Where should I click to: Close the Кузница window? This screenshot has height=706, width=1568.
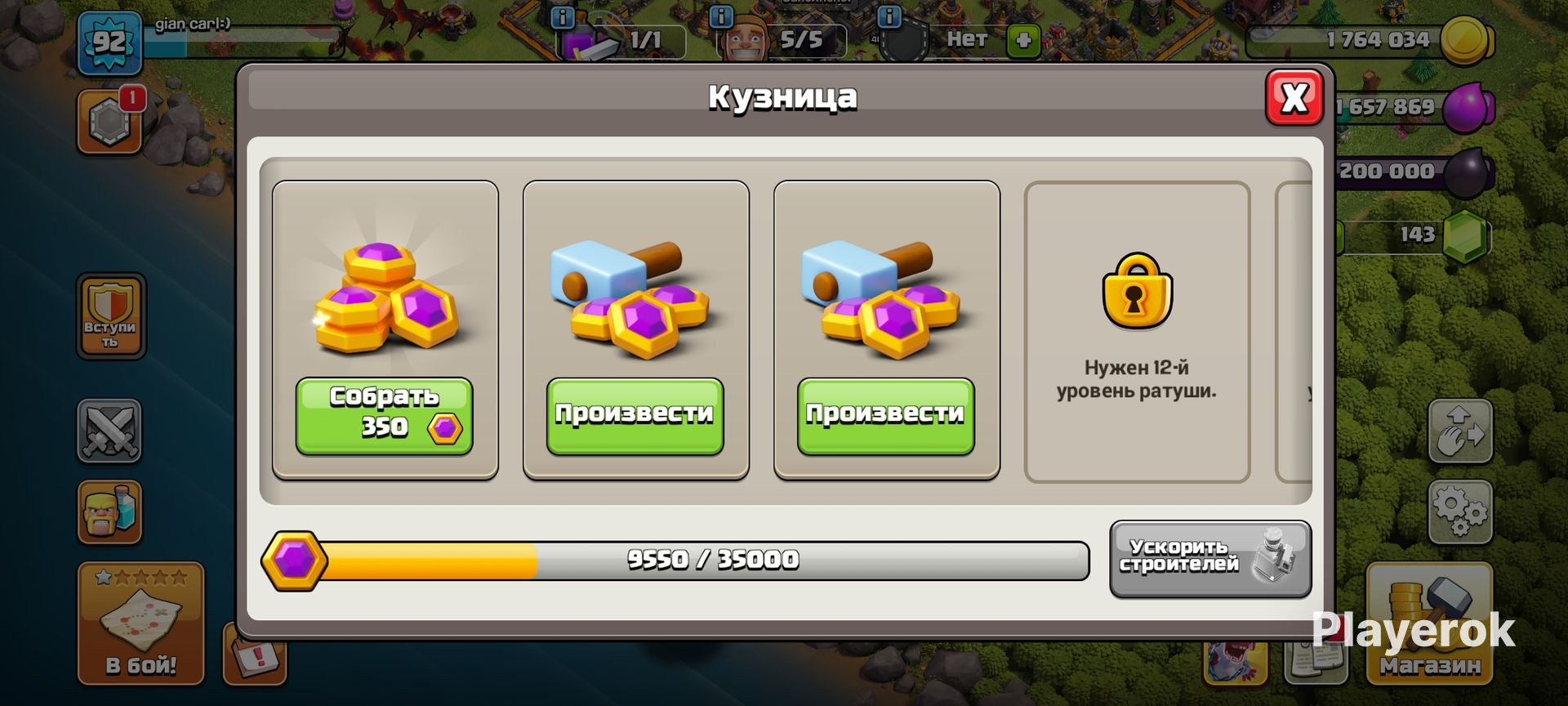1294,98
